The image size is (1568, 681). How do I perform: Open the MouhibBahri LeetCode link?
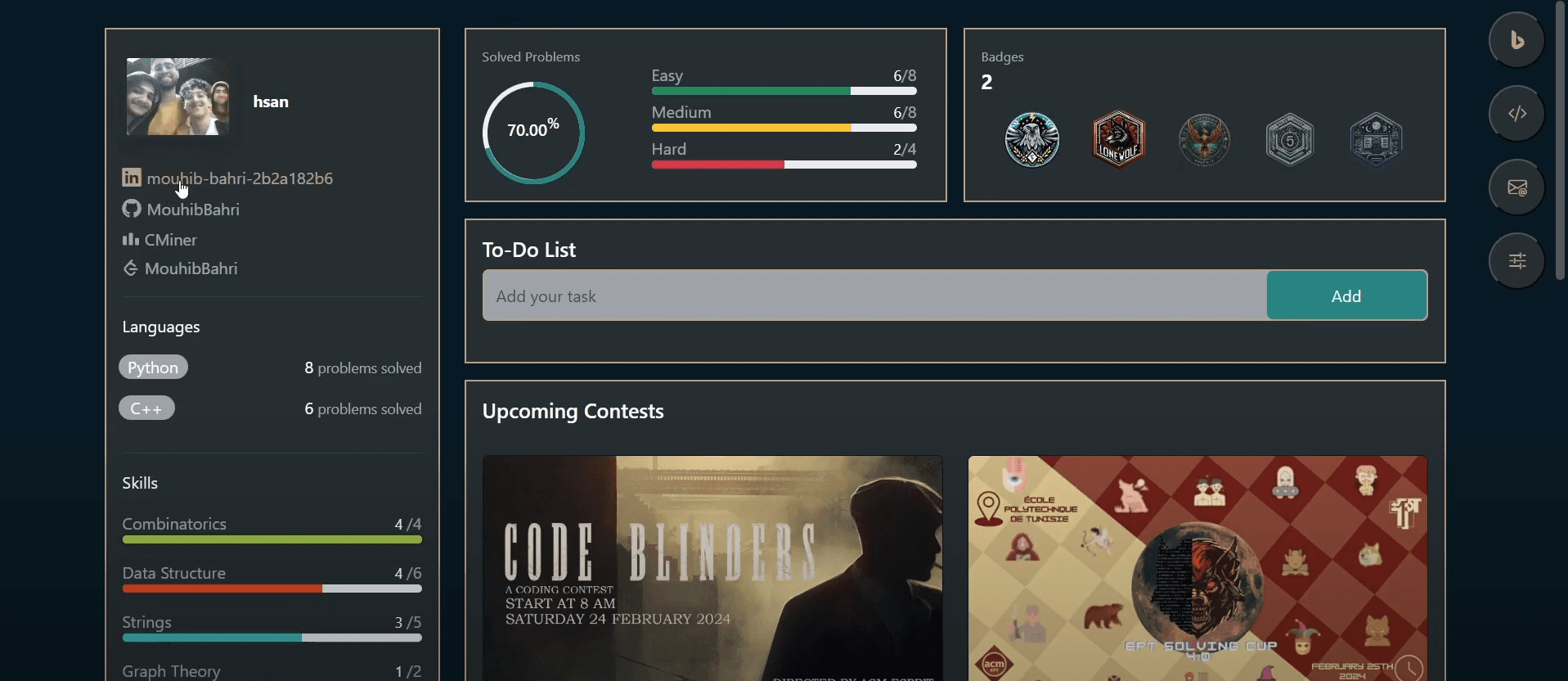[x=191, y=268]
